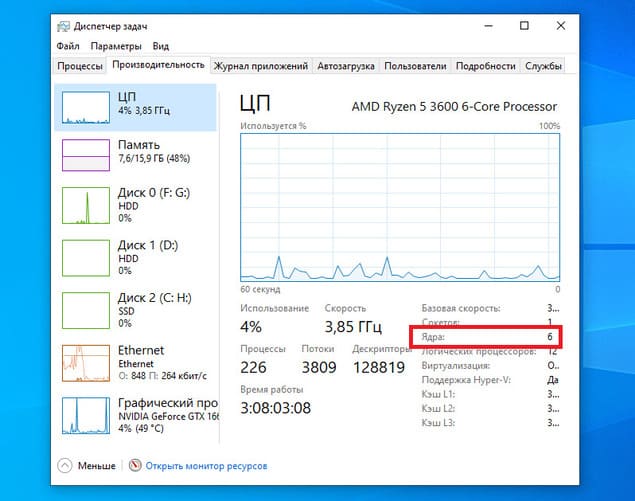Select the Память mini graph thumbnail
This screenshot has height=501, width=635.
[x=86, y=155]
